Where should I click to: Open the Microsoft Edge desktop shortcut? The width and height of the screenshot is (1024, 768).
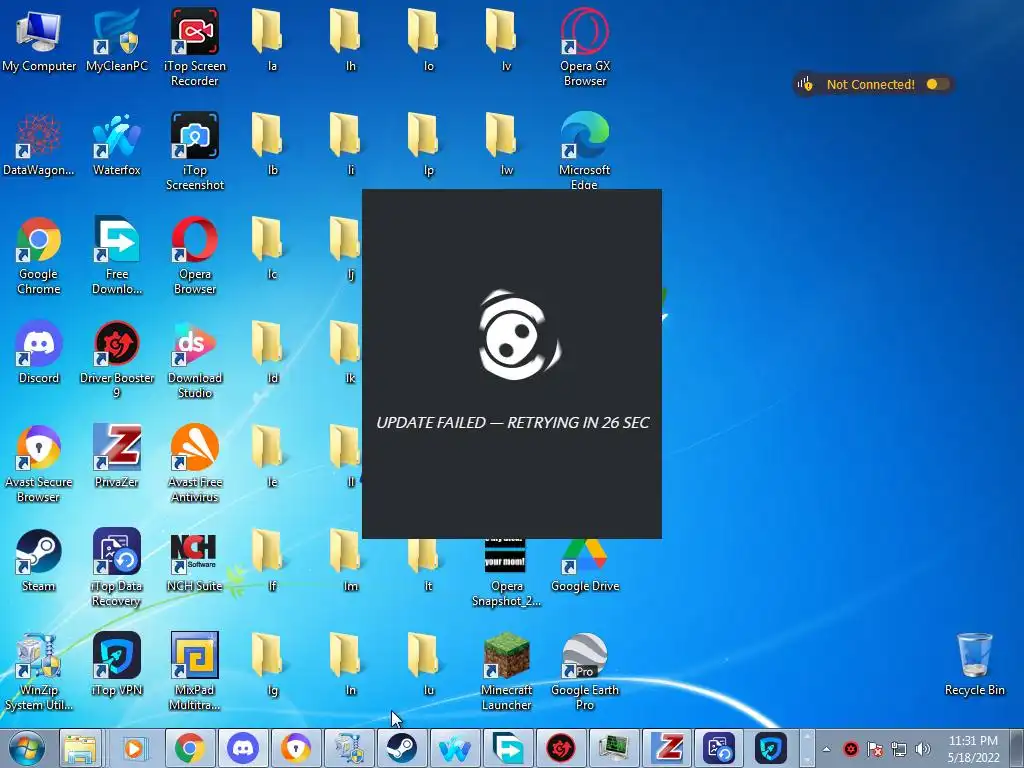(x=584, y=150)
